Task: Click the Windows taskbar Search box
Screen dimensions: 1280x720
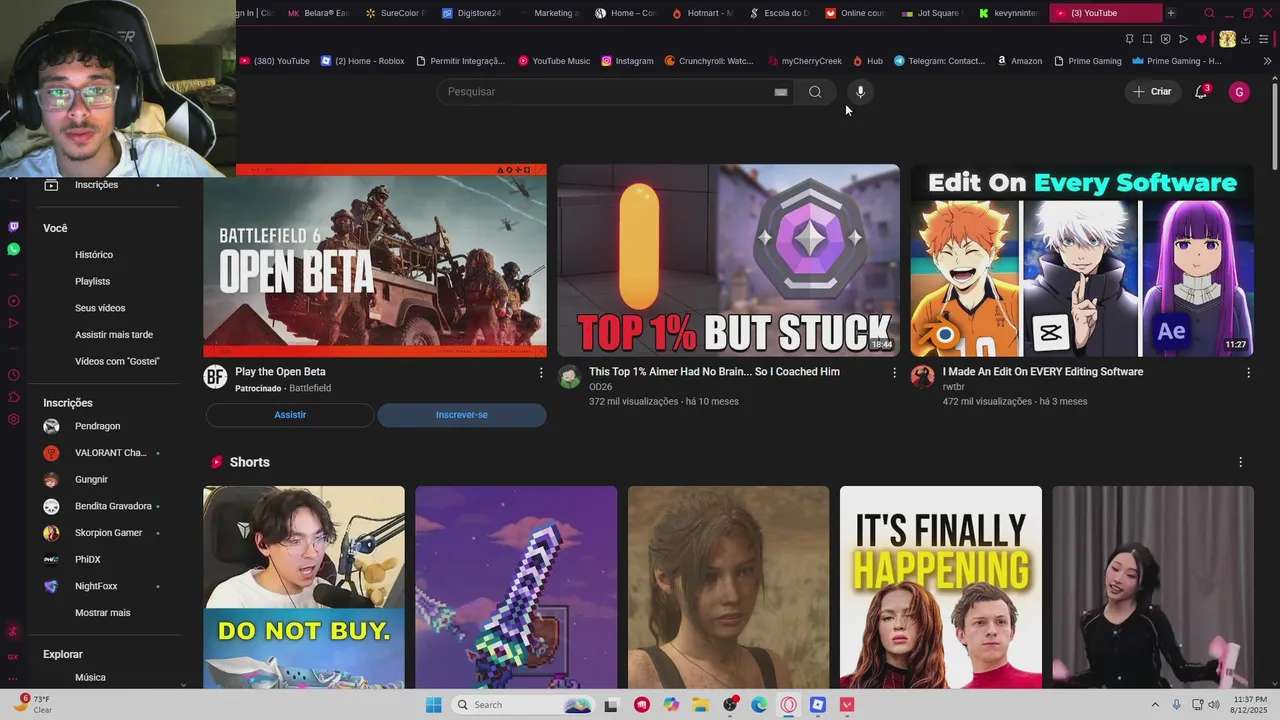Action: [x=523, y=705]
